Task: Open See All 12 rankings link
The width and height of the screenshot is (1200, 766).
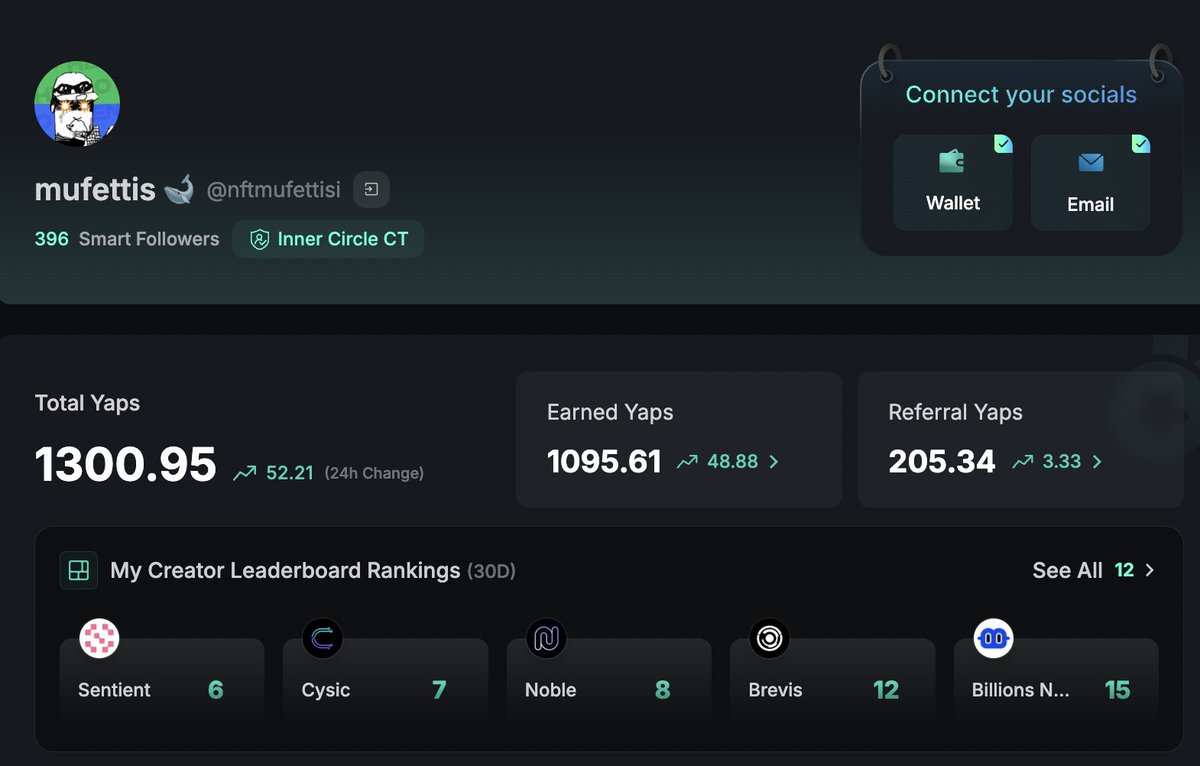Action: tap(1093, 570)
